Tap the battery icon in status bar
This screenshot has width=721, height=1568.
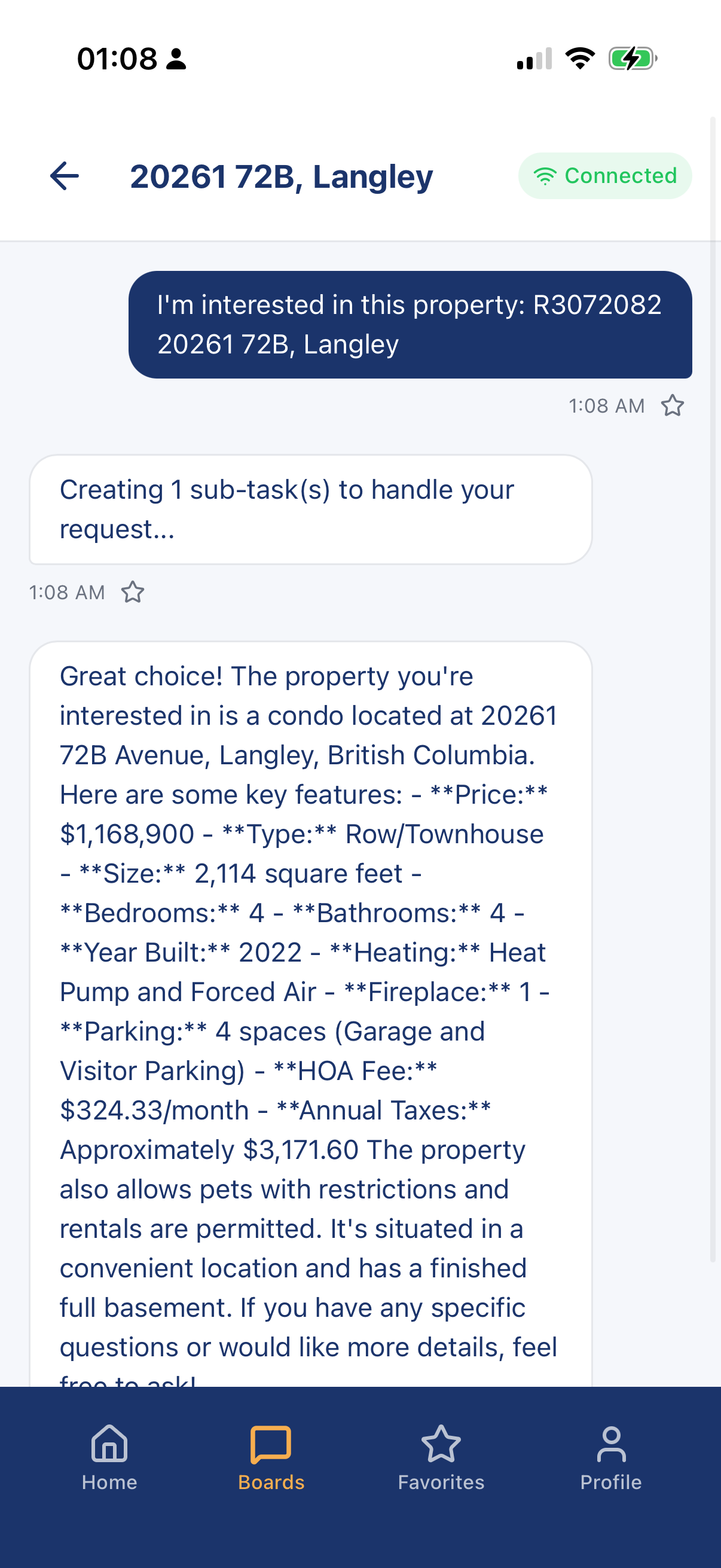[x=633, y=59]
